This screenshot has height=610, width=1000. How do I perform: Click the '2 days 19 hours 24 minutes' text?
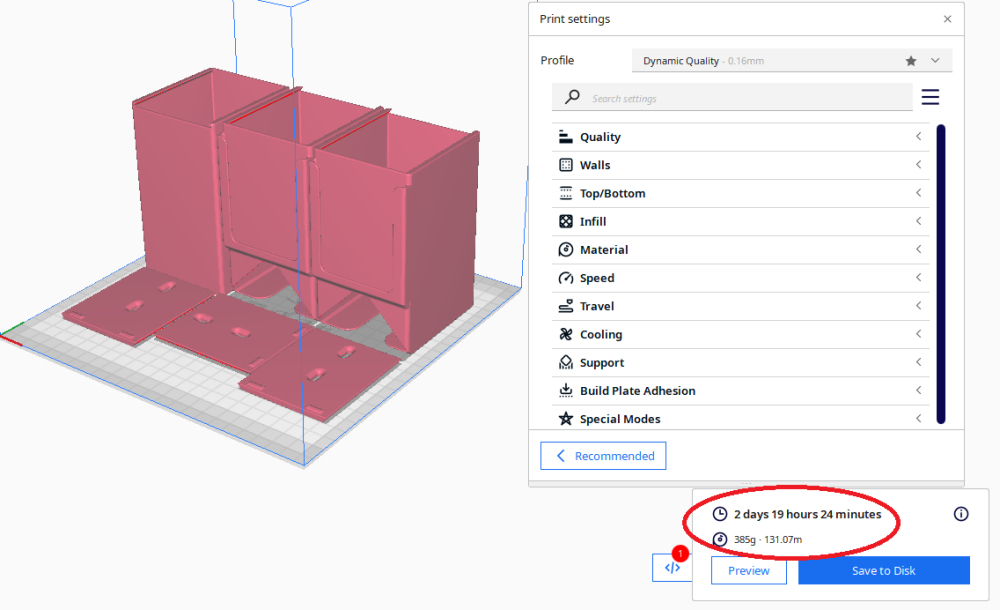pyautogui.click(x=807, y=514)
